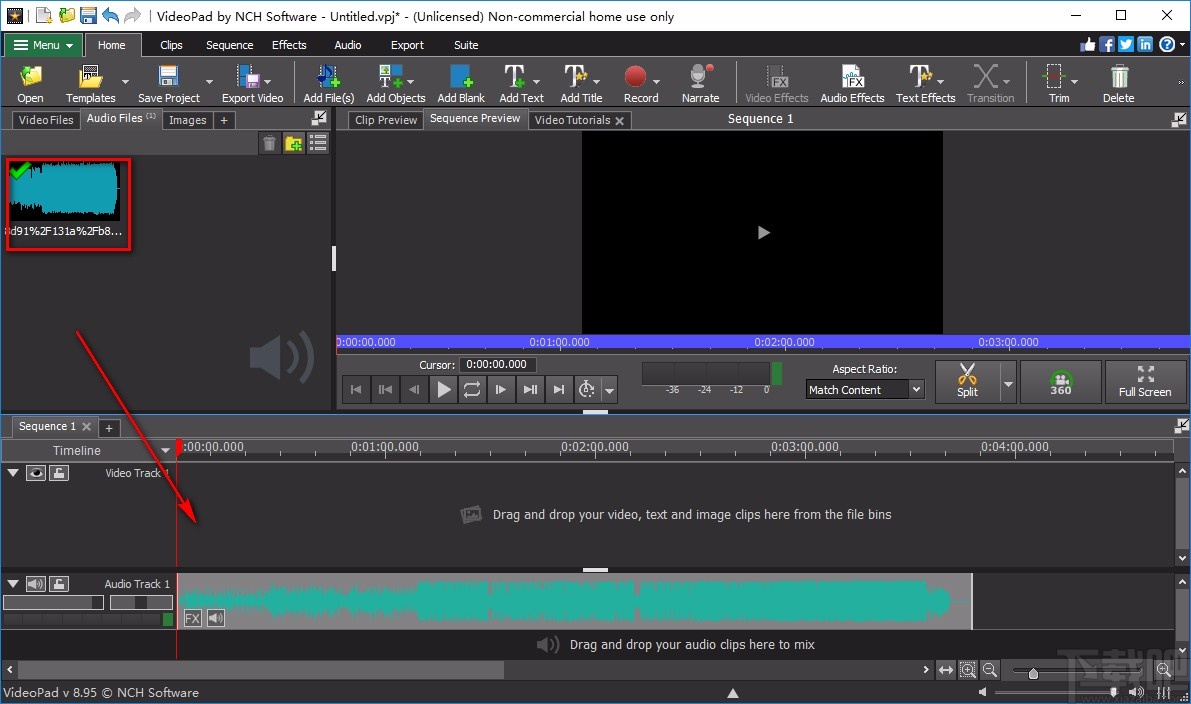Open the Timeline view dropdown
The width and height of the screenshot is (1191, 704).
pyautogui.click(x=165, y=450)
